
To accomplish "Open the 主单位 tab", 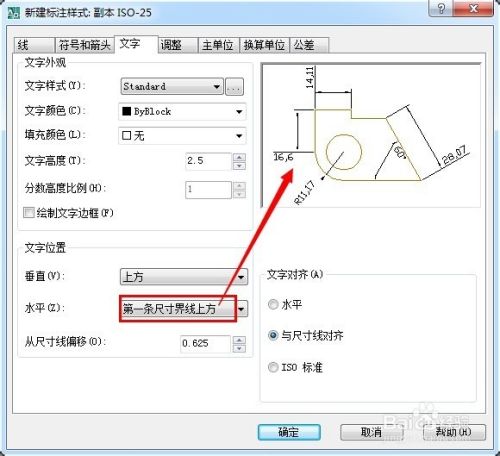I will click(218, 45).
